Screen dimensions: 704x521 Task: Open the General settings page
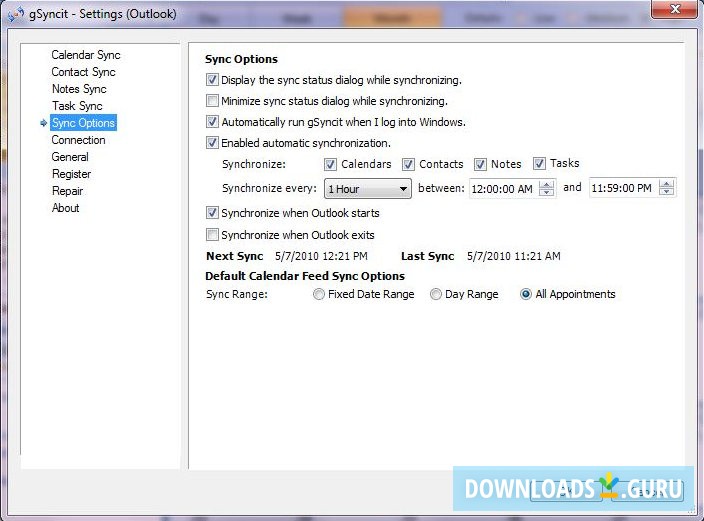click(x=70, y=157)
